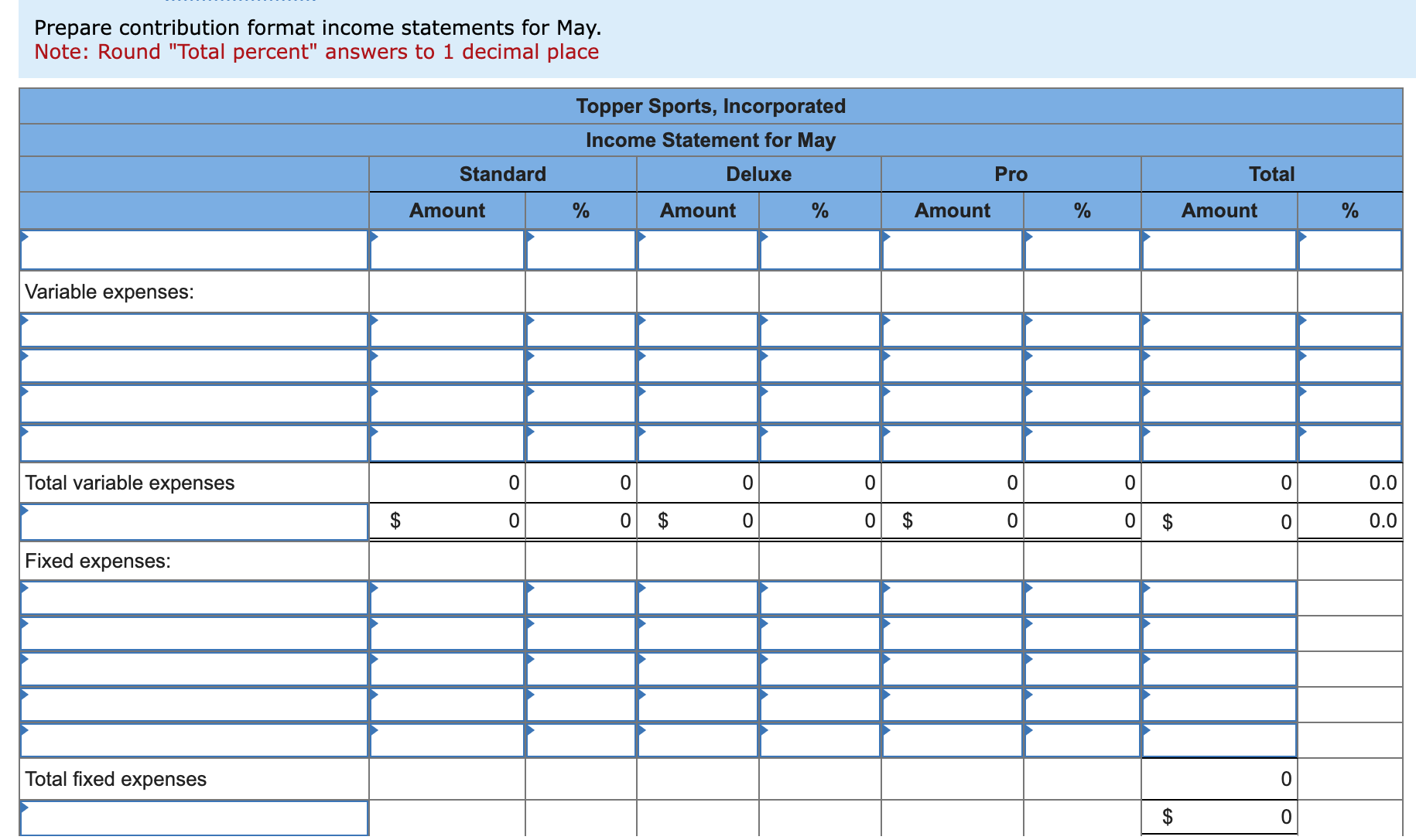1416x840 pixels.
Task: Open second variable expense label dropdown
Action: tap(194, 366)
